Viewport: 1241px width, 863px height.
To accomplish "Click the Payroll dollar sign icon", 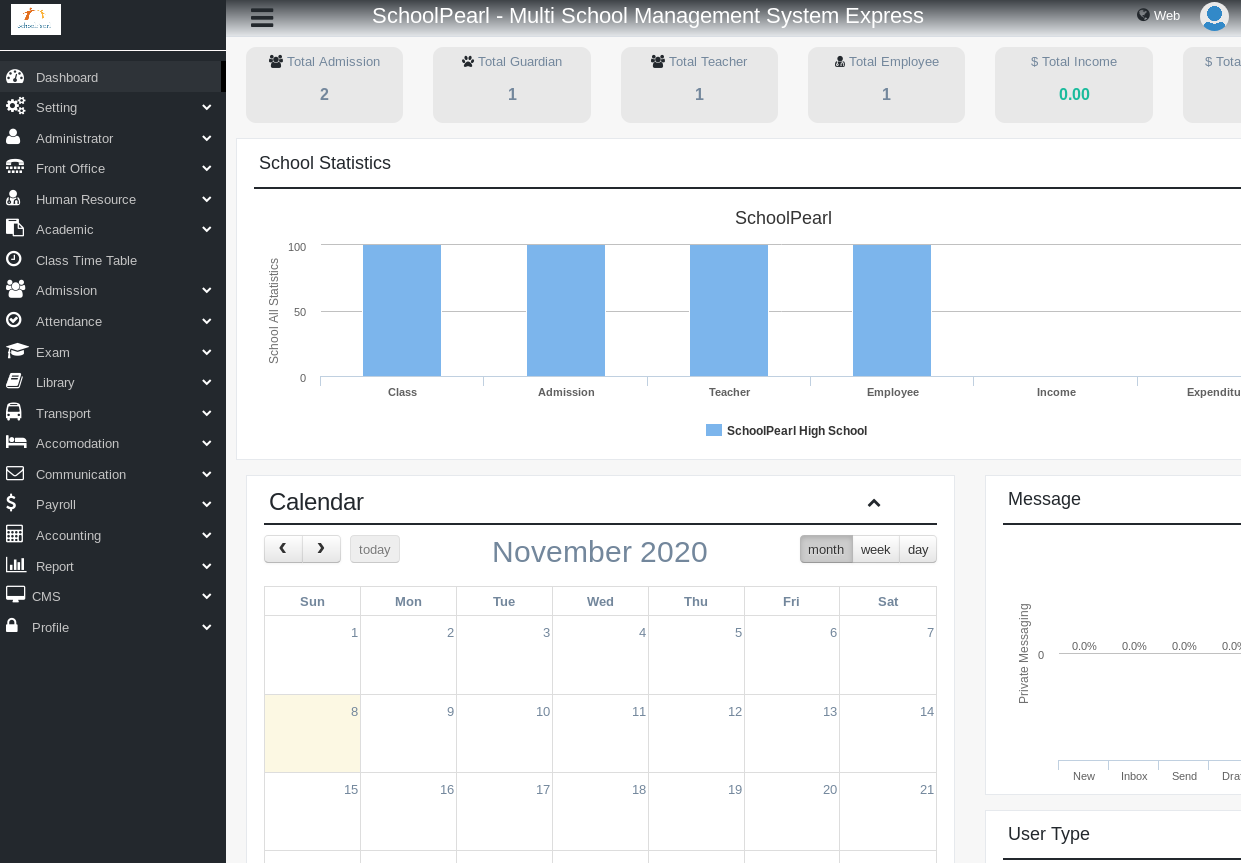I will pos(11,504).
